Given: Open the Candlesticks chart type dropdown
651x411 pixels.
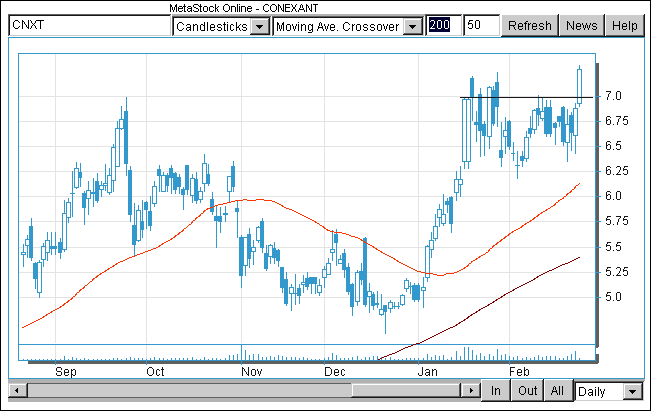Looking at the screenshot, I should 221,26.
